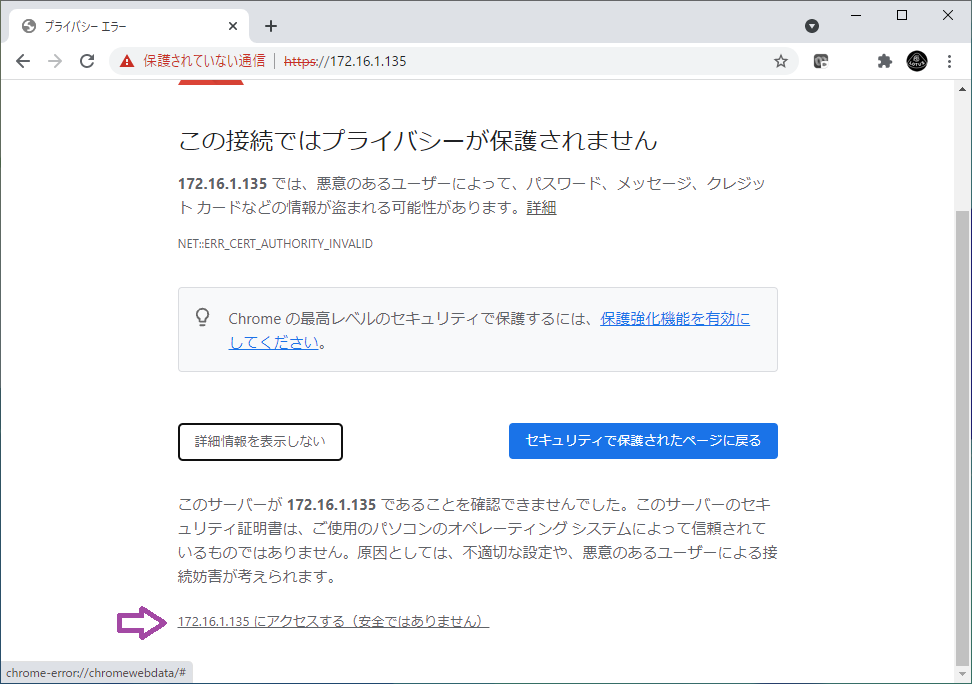Open the Chrome three-dot menu
The height and width of the screenshot is (684, 972).
tap(949, 61)
